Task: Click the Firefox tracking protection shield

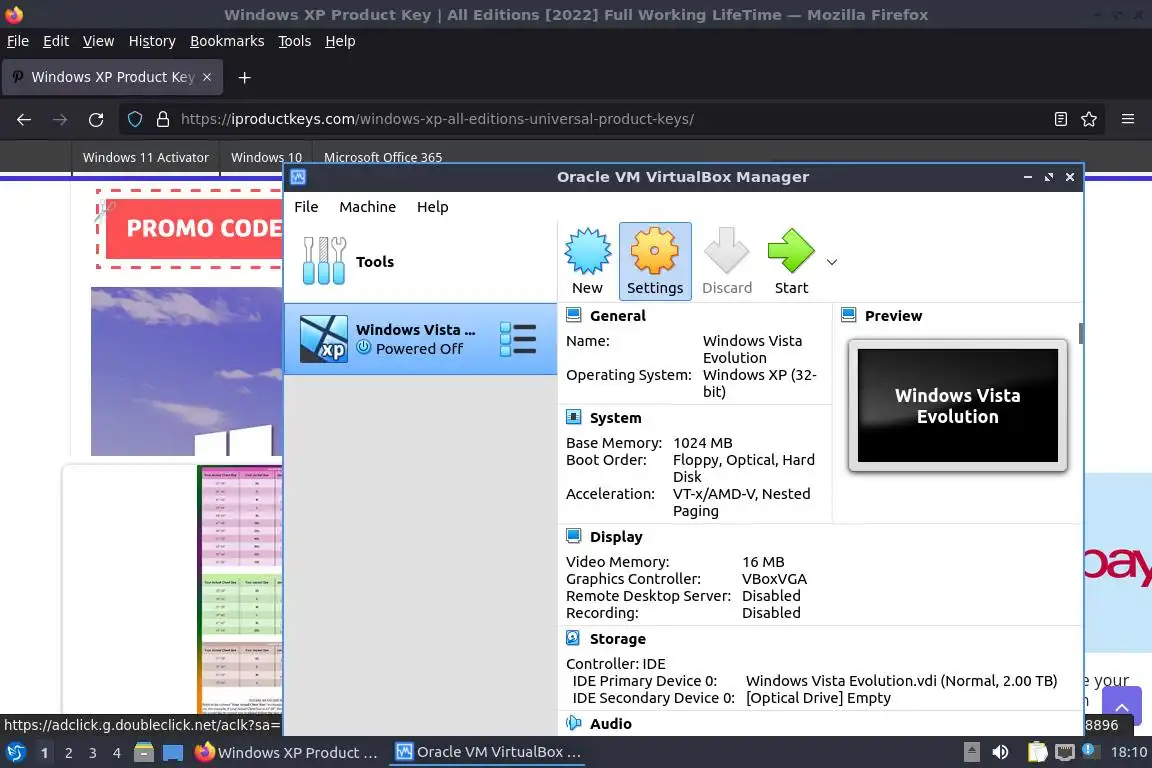Action: point(135,119)
